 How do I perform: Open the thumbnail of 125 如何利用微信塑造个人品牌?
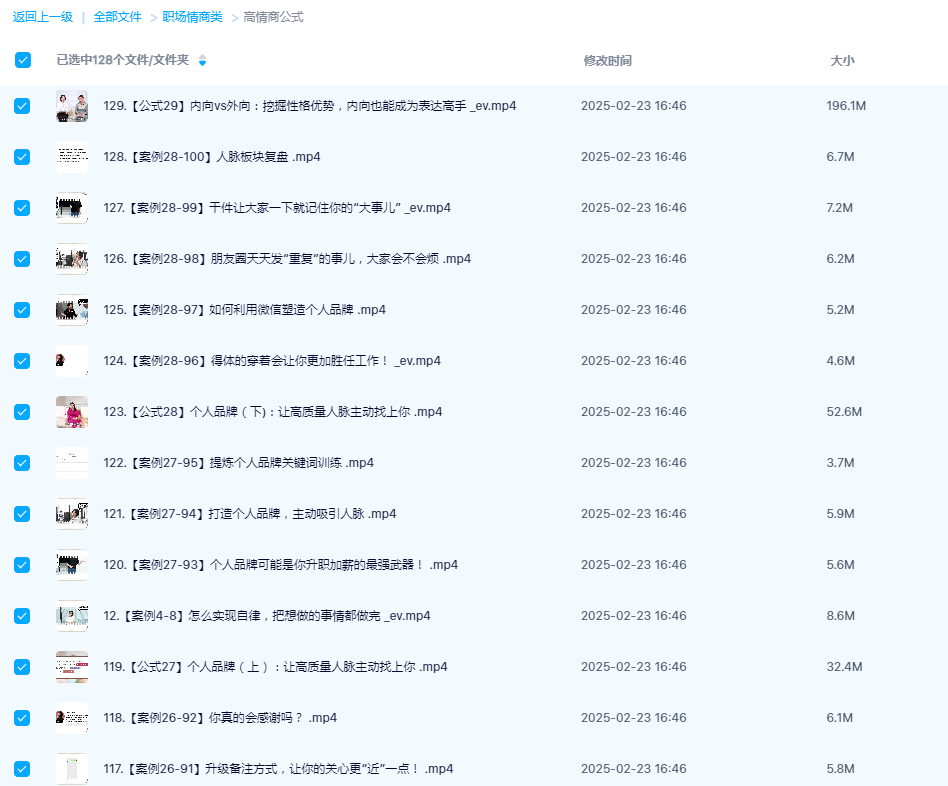71,309
